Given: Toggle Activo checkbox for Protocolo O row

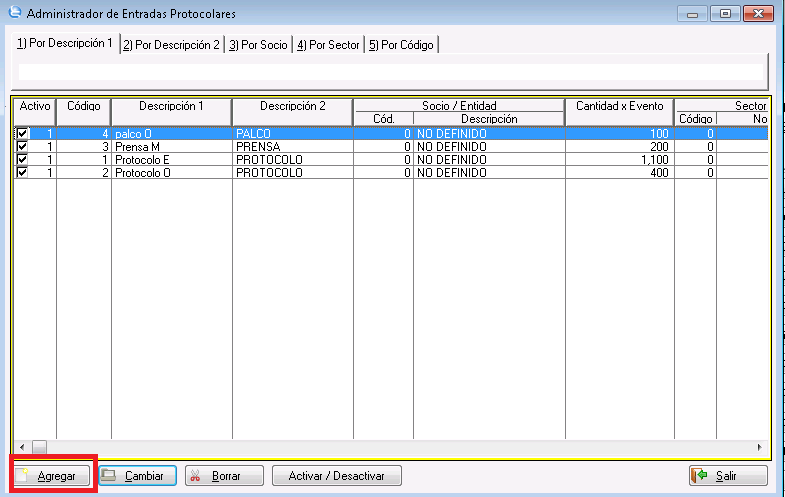Looking at the screenshot, I should point(22,172).
